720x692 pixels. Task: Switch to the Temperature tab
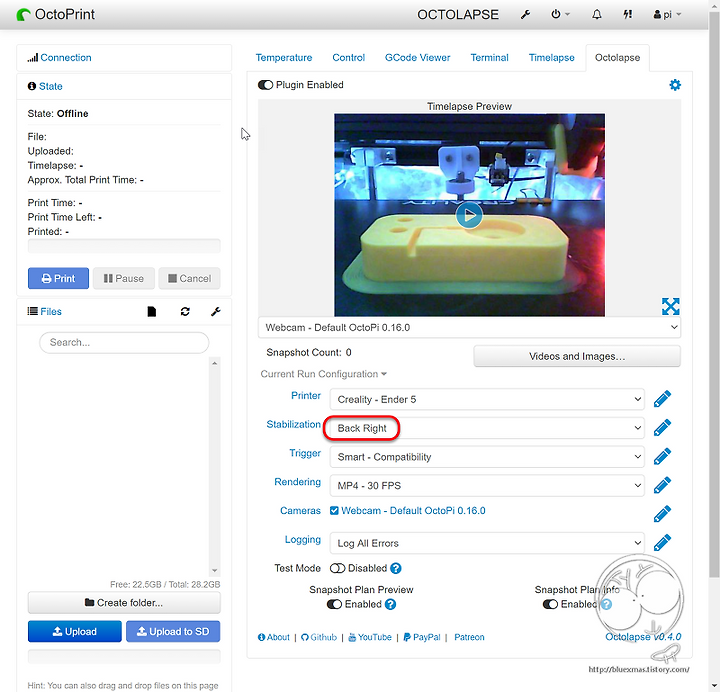(284, 58)
